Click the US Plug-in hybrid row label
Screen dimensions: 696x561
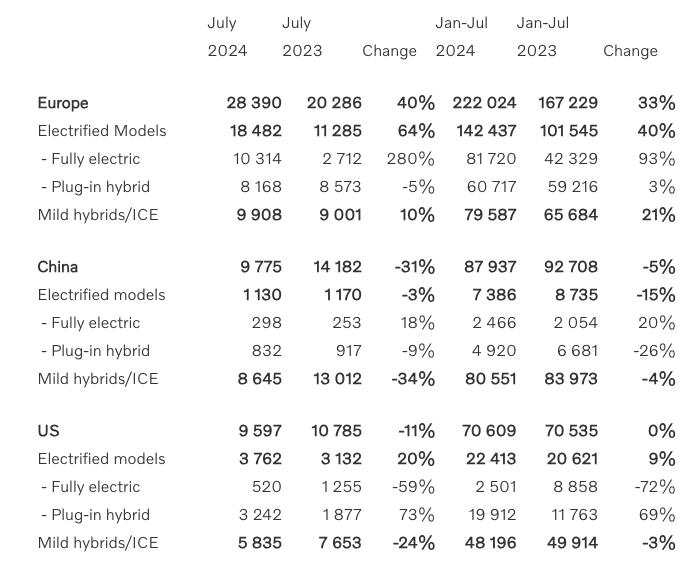click(96, 515)
